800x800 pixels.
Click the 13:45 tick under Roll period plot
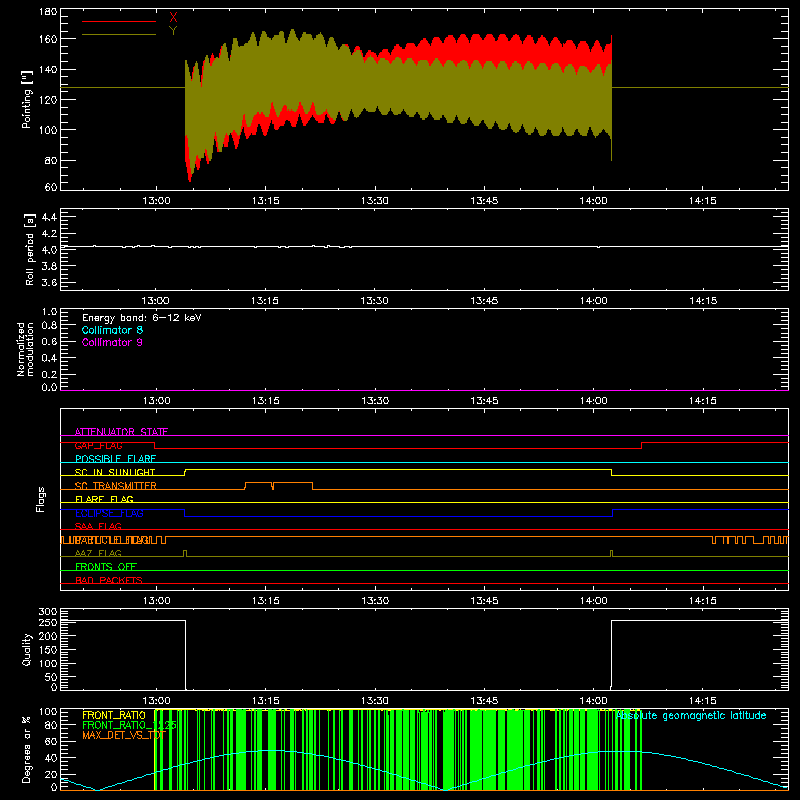pyautogui.click(x=484, y=301)
